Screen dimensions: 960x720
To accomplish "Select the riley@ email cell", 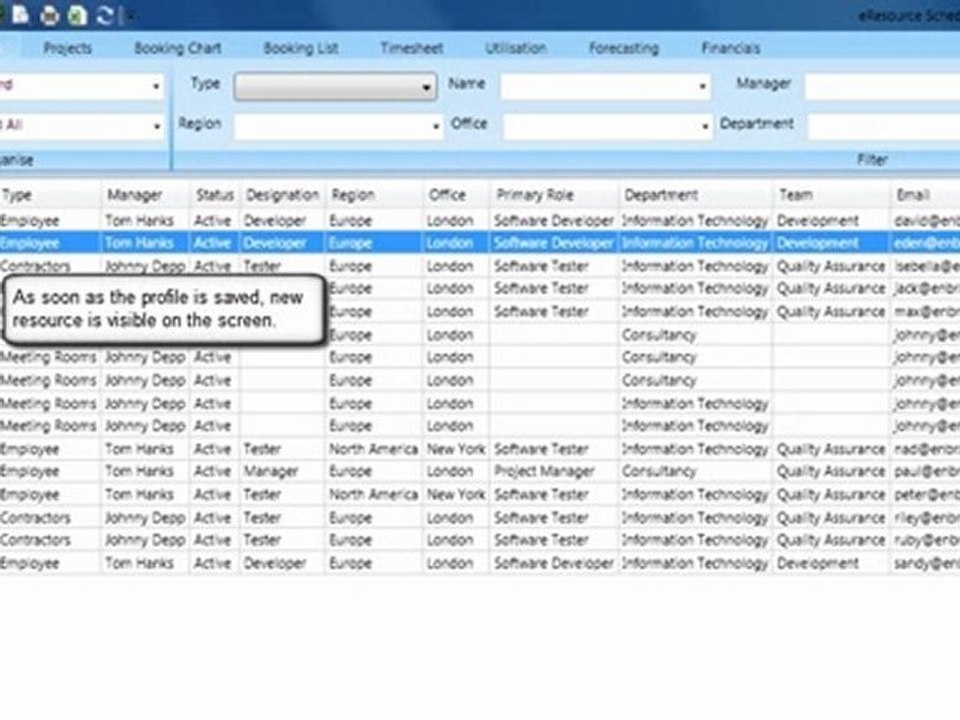I will 926,518.
